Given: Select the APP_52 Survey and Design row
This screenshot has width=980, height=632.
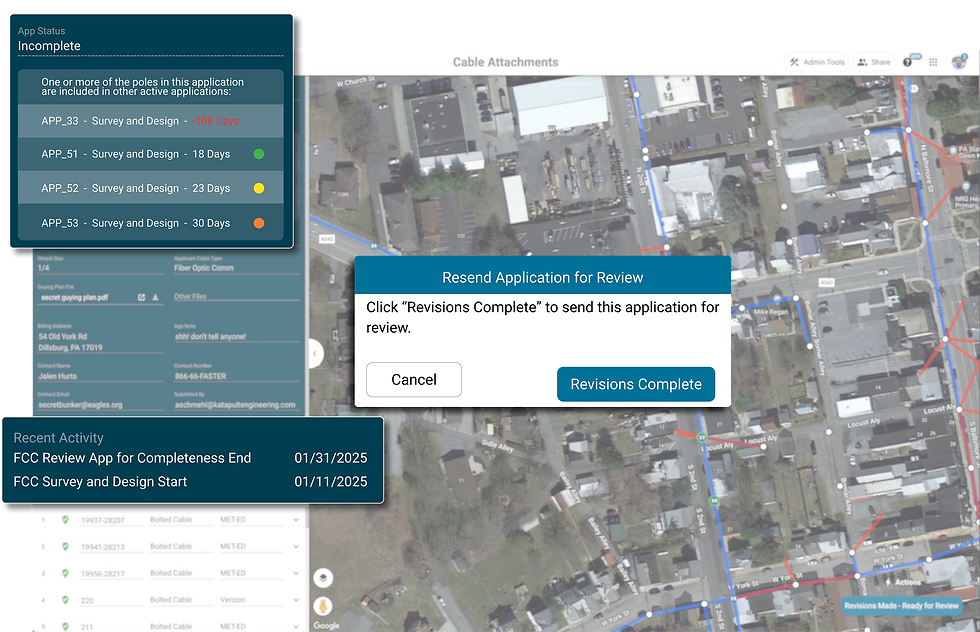Looking at the screenshot, I should click(x=151, y=188).
